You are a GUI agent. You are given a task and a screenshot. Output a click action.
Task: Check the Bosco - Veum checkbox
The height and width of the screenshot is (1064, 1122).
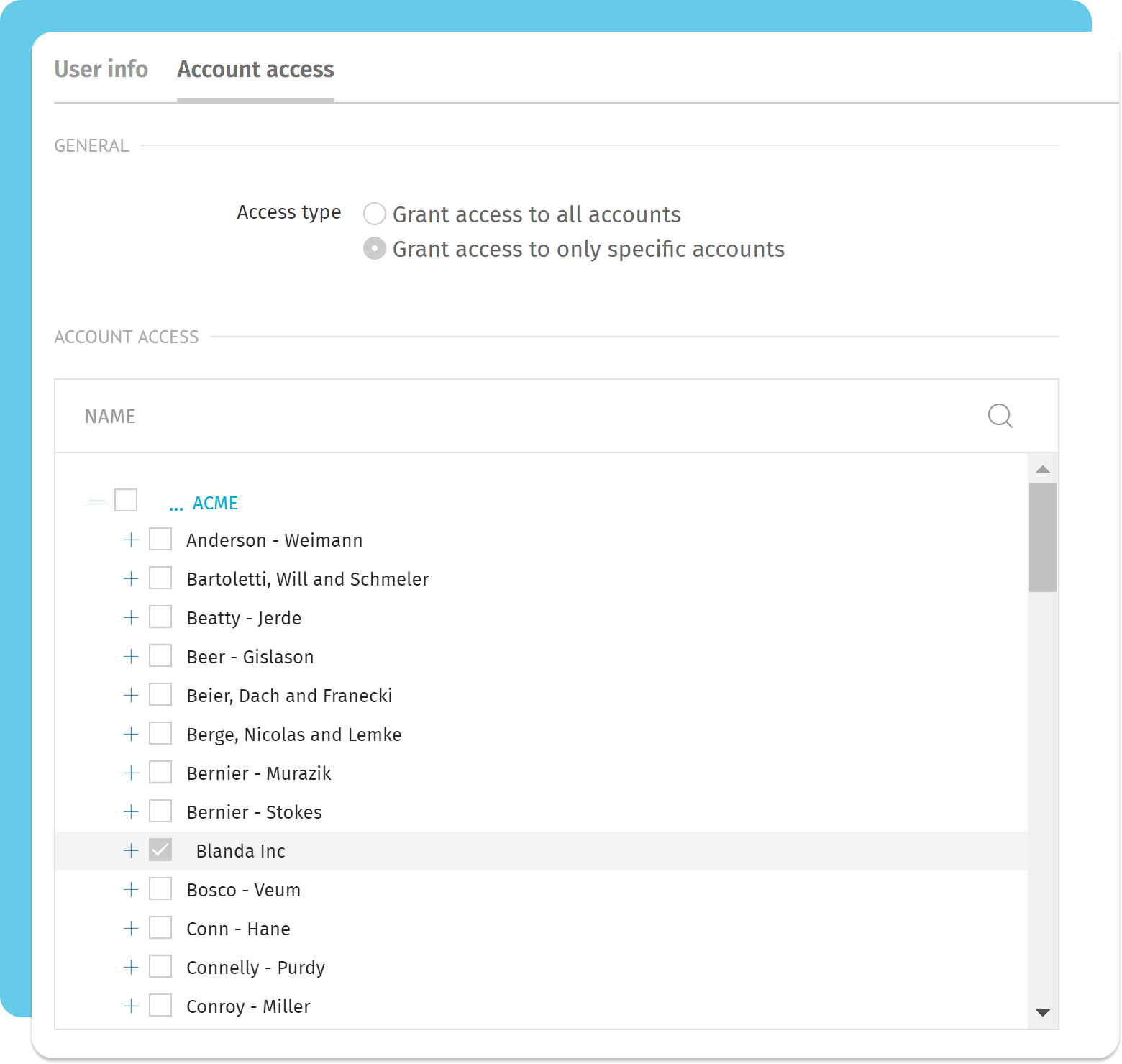(x=160, y=888)
